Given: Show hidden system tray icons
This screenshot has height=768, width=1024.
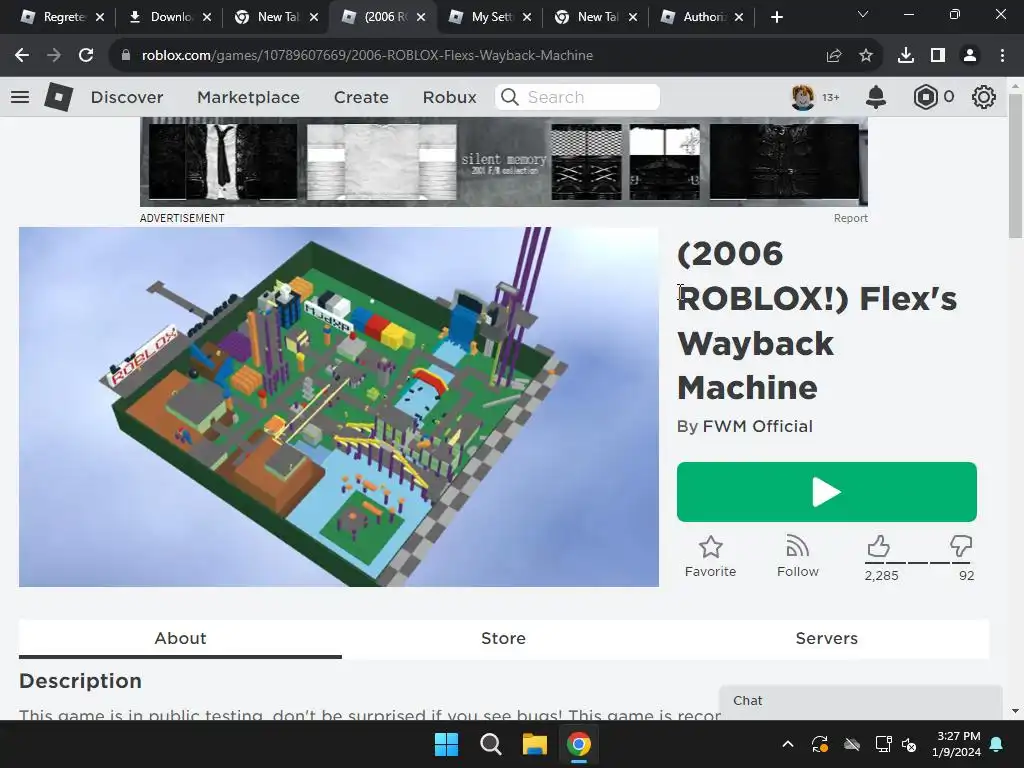Looking at the screenshot, I should coord(788,744).
